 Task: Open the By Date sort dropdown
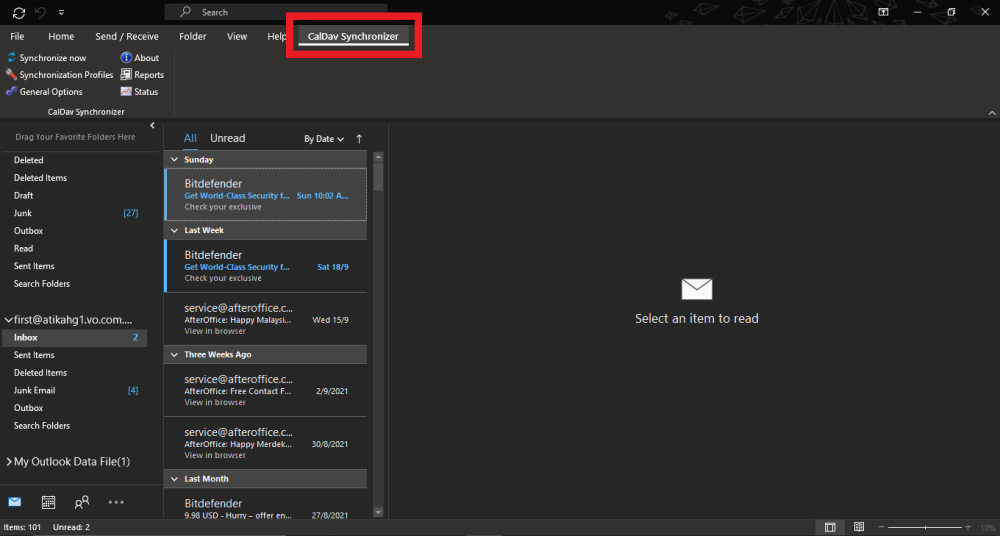324,139
